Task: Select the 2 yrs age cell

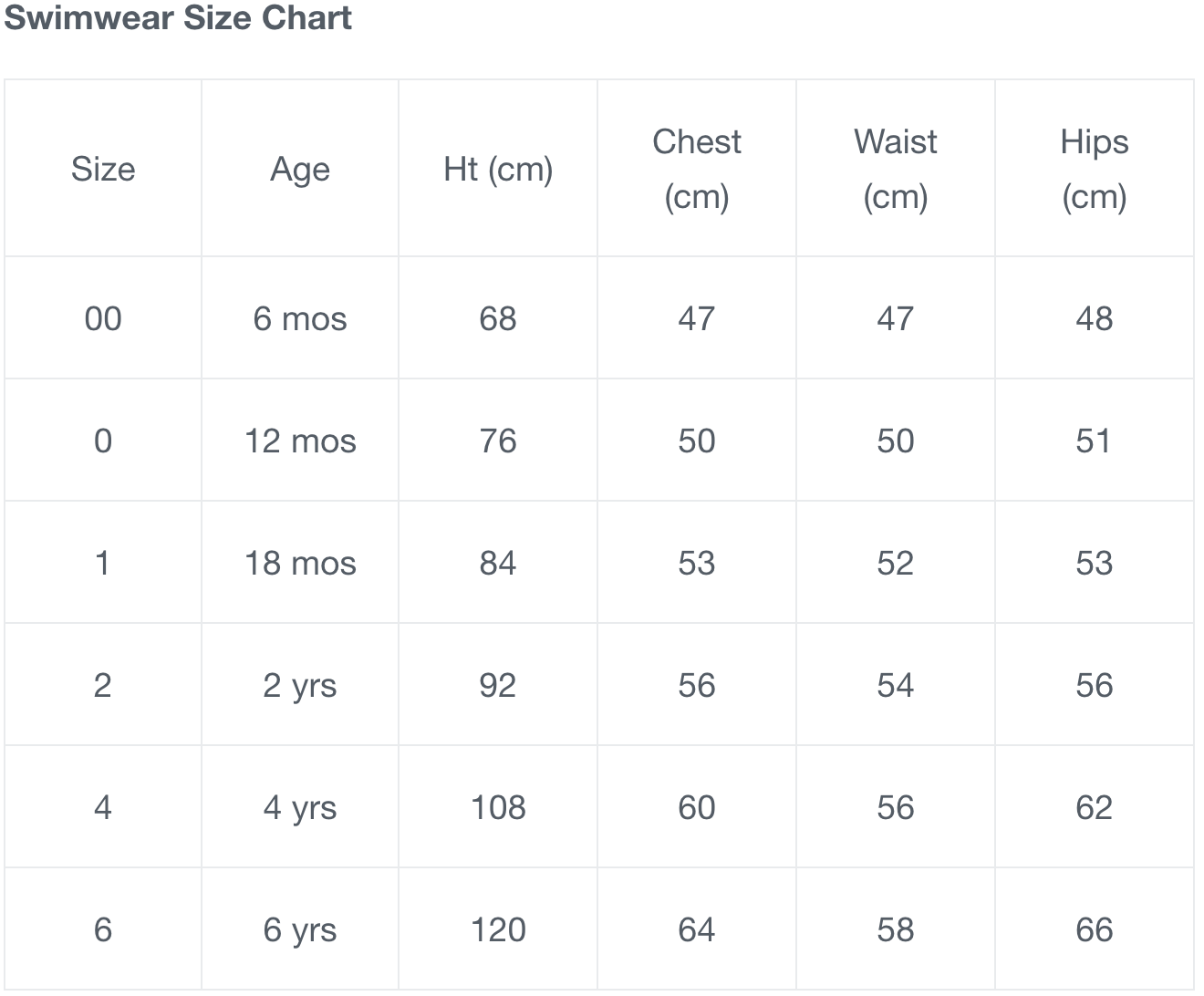Action: click(x=300, y=685)
